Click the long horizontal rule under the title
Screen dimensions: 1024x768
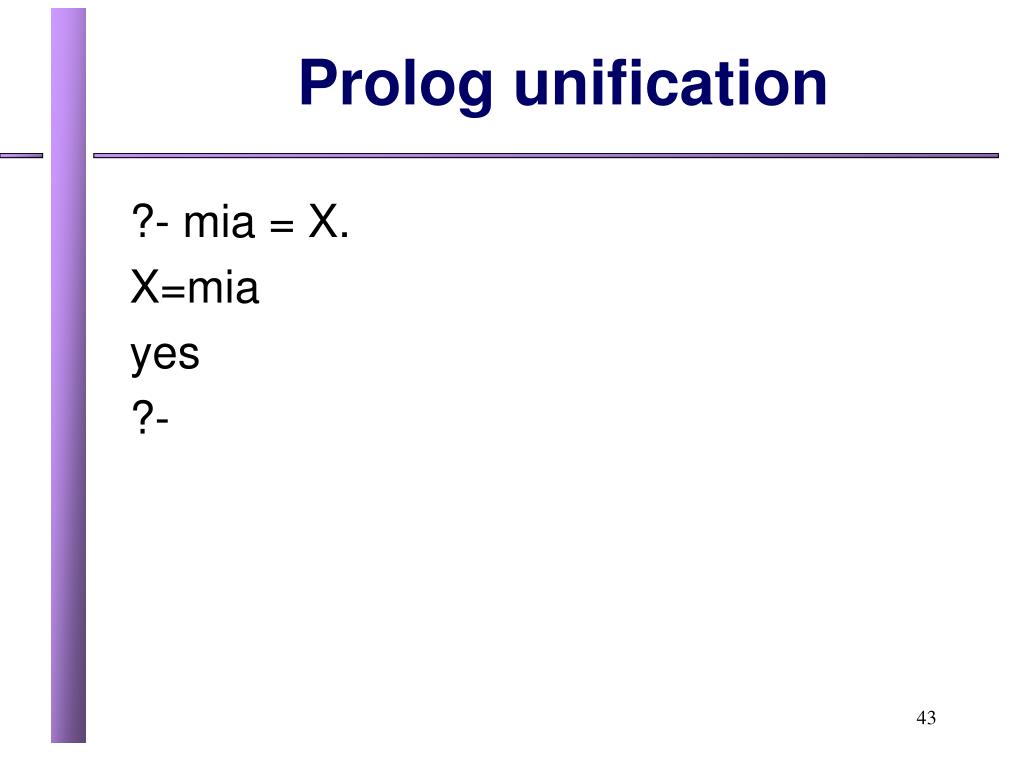click(x=546, y=155)
